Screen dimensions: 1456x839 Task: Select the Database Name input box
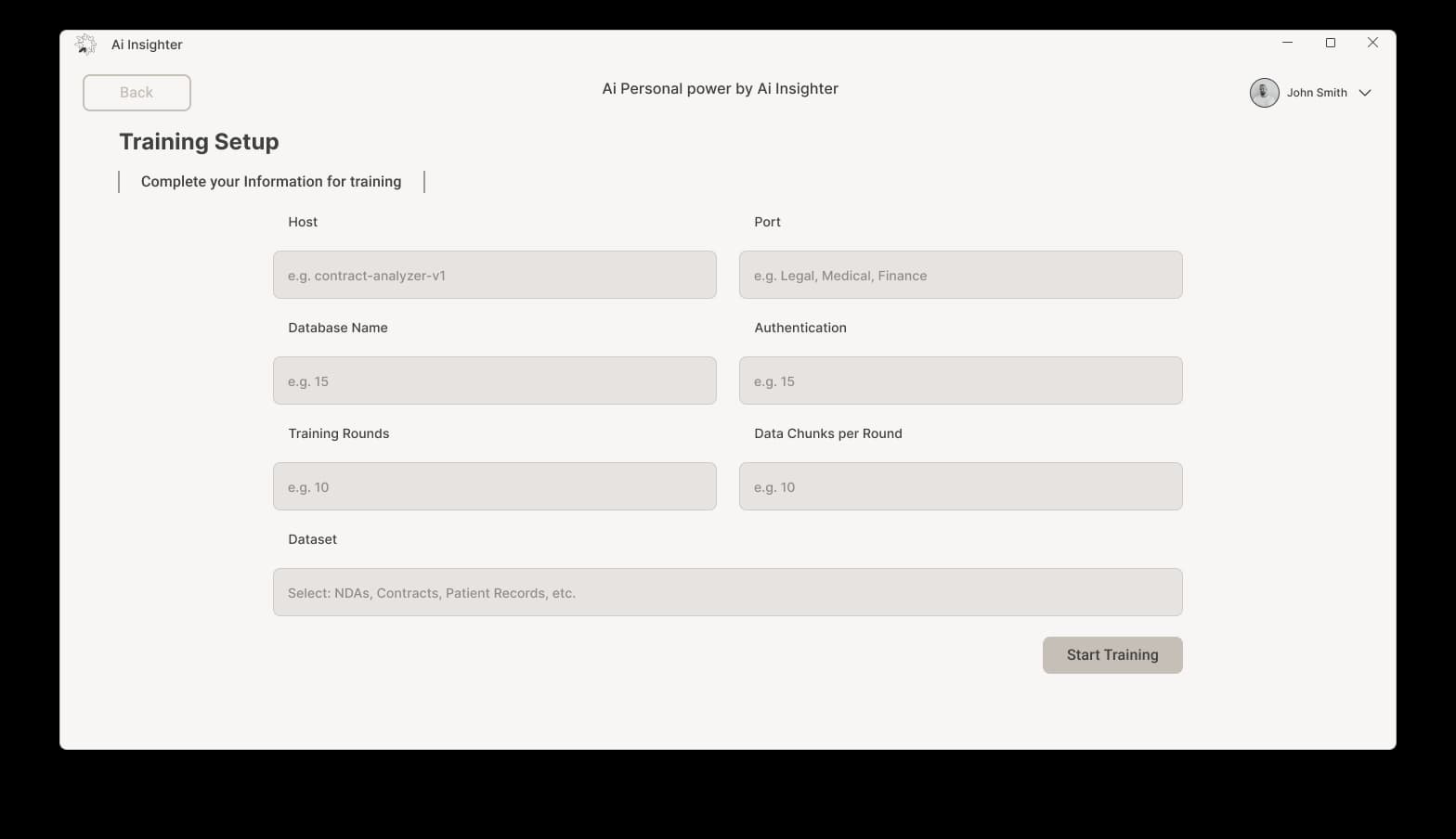coord(494,381)
